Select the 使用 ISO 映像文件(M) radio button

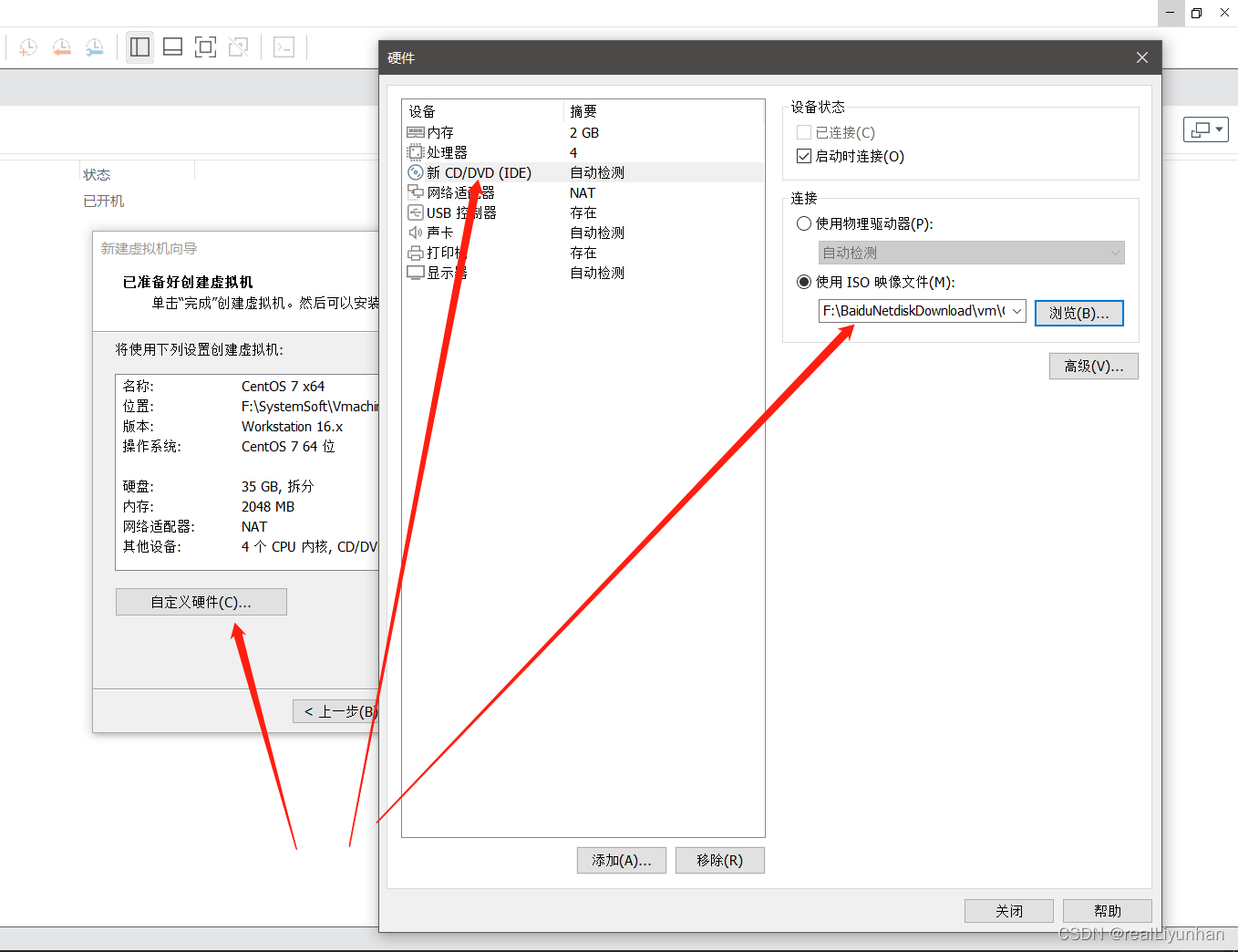[x=803, y=282]
